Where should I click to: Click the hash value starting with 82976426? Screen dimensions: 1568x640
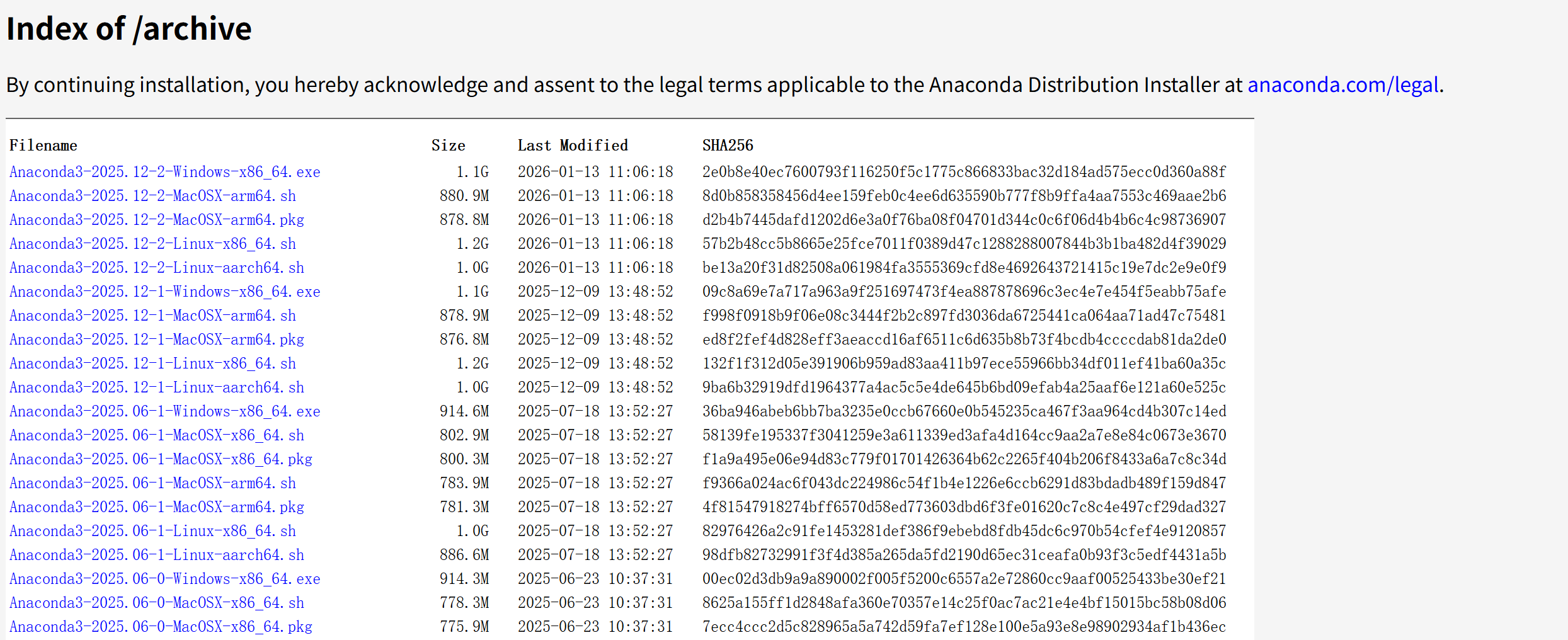tap(964, 531)
